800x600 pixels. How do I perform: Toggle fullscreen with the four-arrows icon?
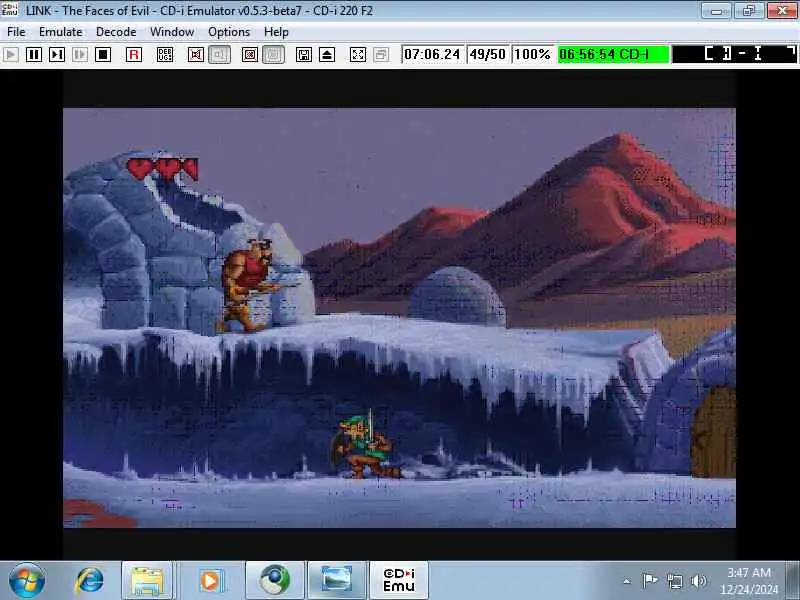tap(358, 55)
